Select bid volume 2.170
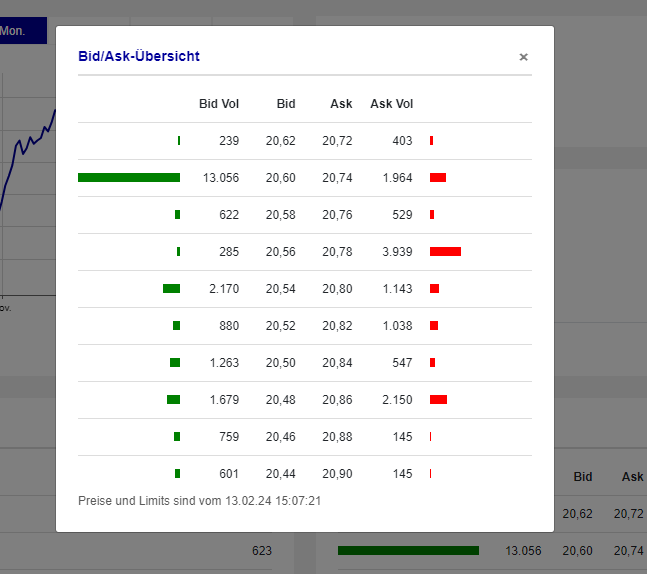The image size is (647, 574). [x=224, y=288]
